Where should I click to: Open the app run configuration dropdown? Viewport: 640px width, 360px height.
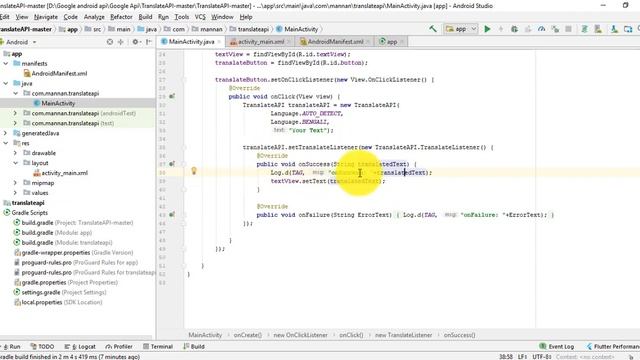coord(461,29)
